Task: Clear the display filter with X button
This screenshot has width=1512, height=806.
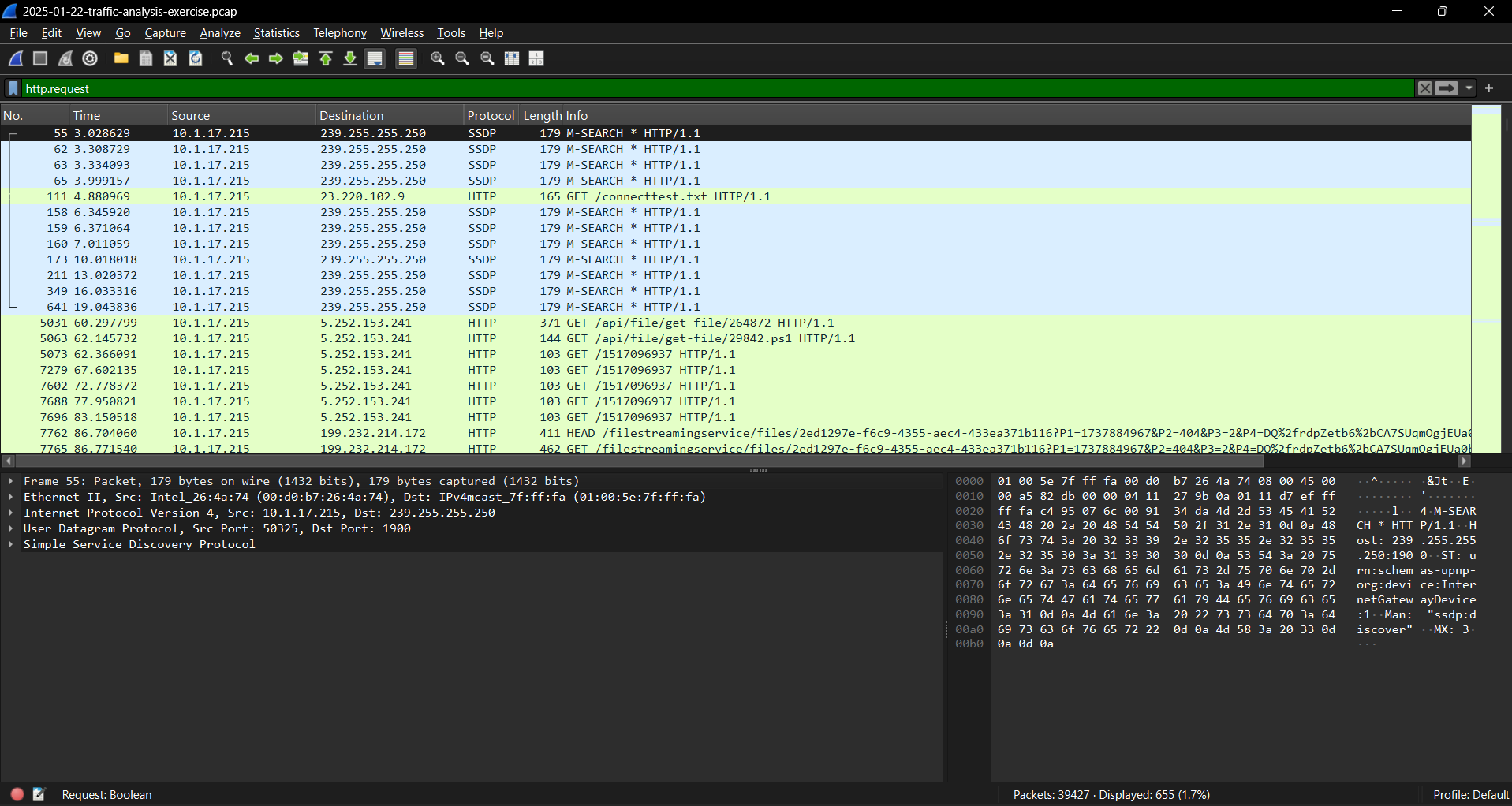Action: click(1424, 88)
